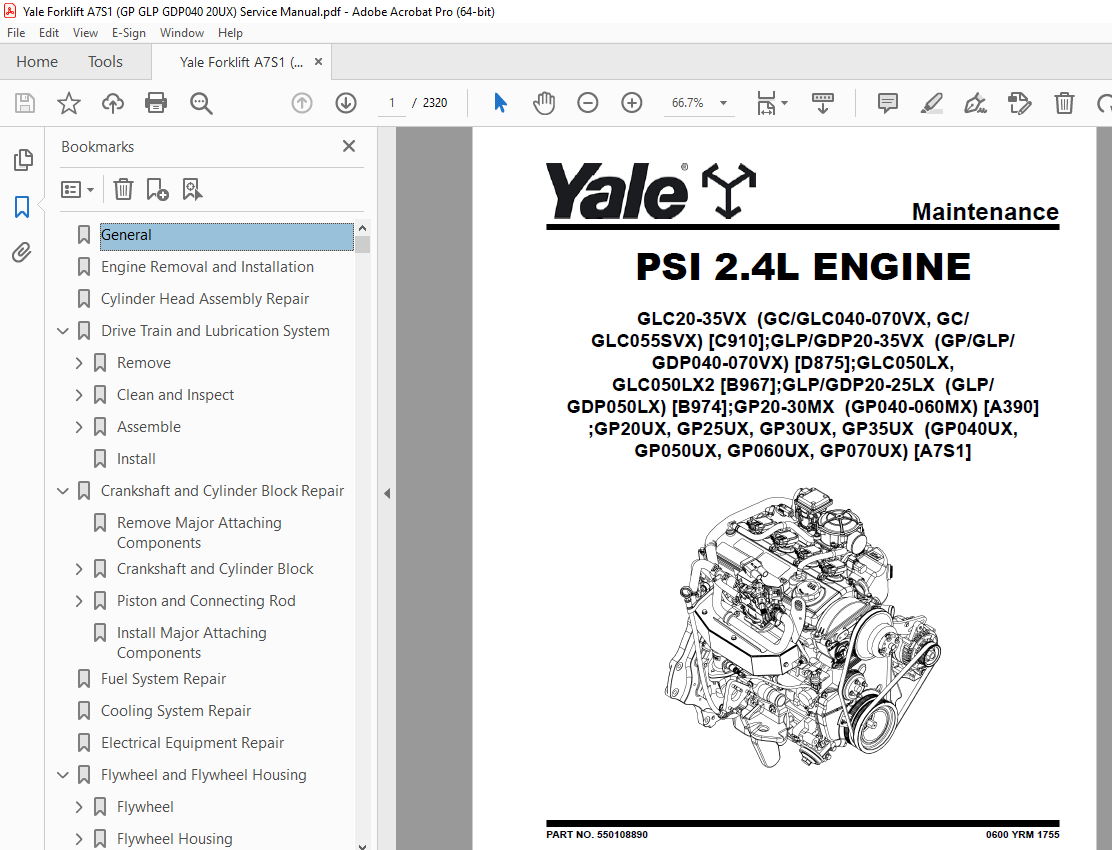The width and height of the screenshot is (1112, 850).
Task: Click the read mode keyboard-arrow icon
Action: point(823,104)
